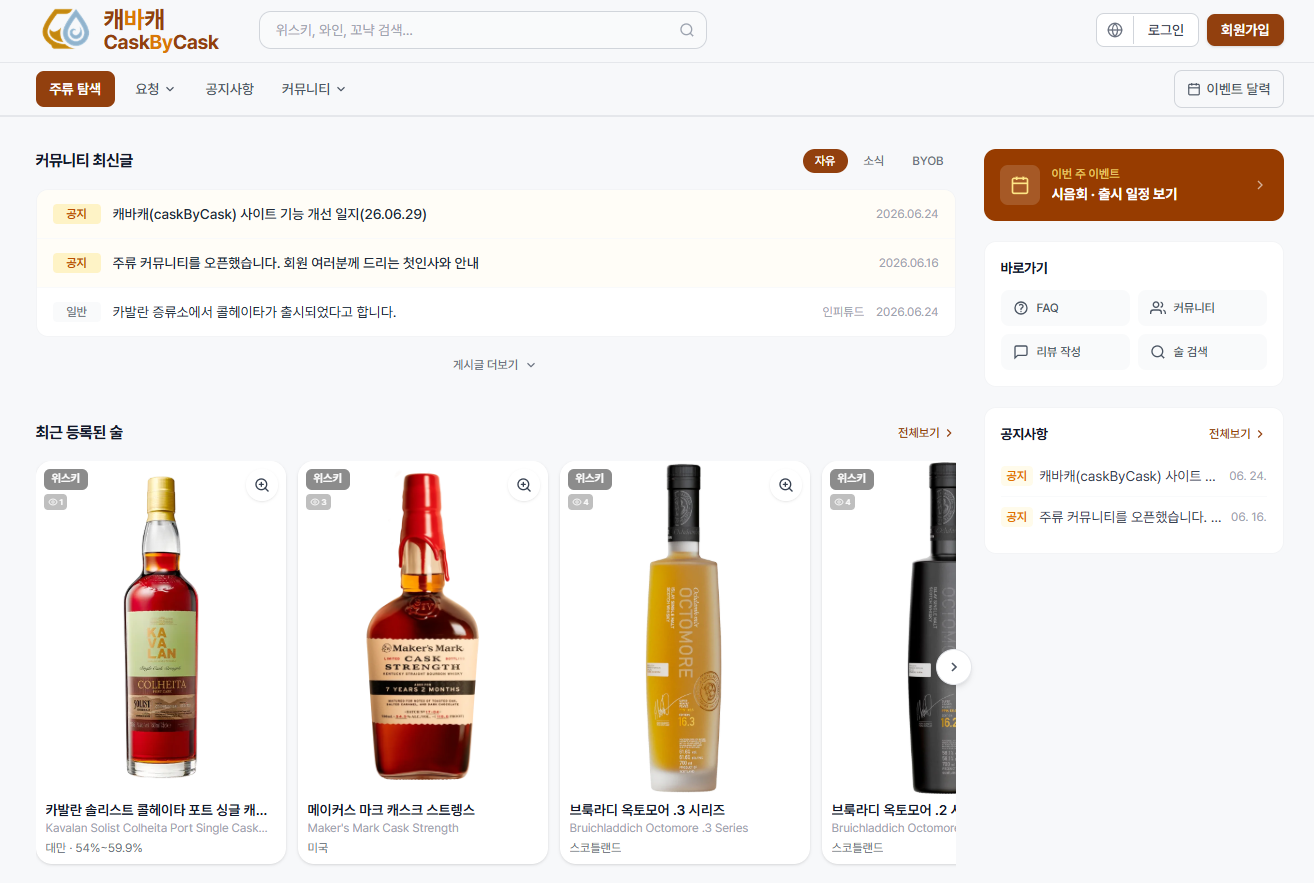Open Bruichladdich Octomore .3 Series bottle card
The height and width of the screenshot is (883, 1314).
[685, 662]
